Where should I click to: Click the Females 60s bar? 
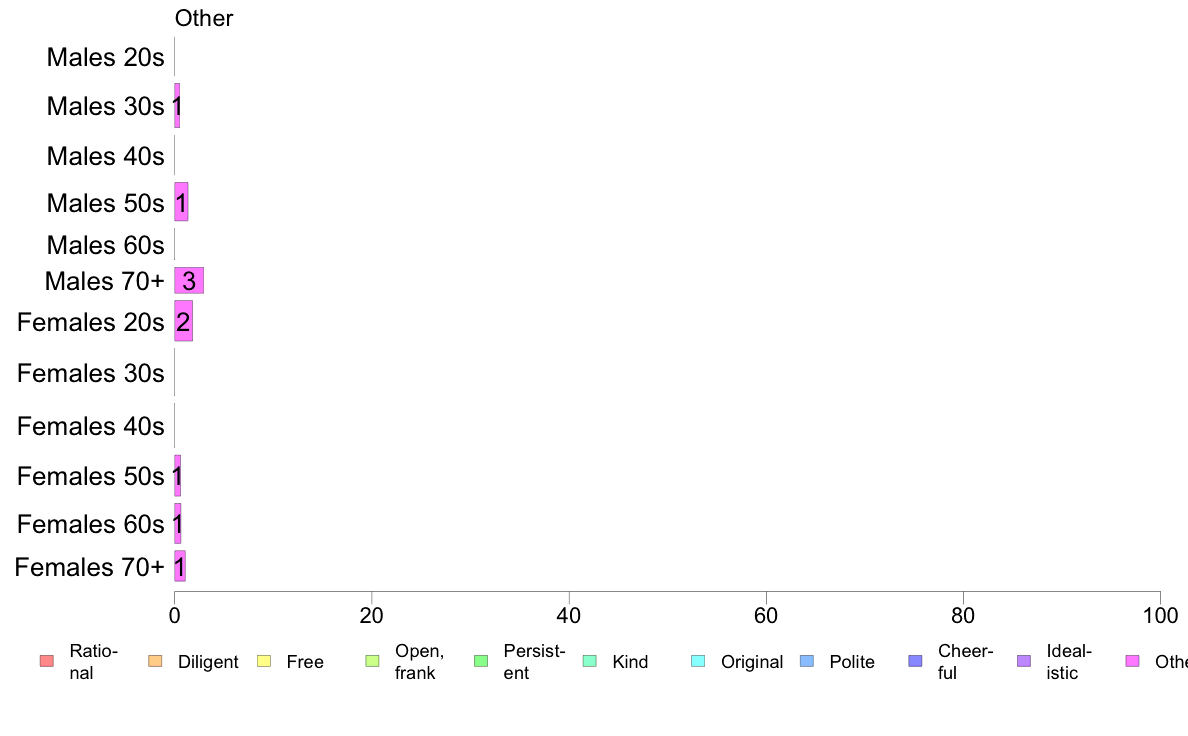(x=177, y=524)
